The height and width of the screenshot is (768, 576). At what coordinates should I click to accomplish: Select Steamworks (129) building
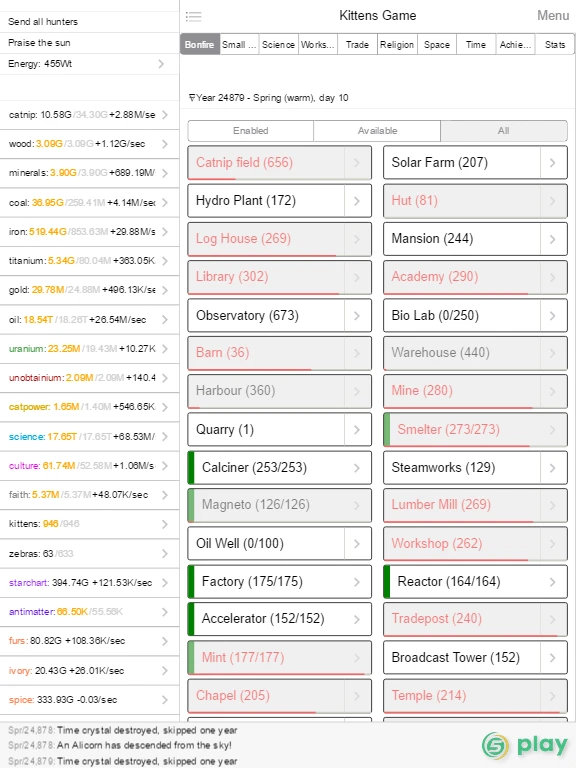(x=462, y=468)
